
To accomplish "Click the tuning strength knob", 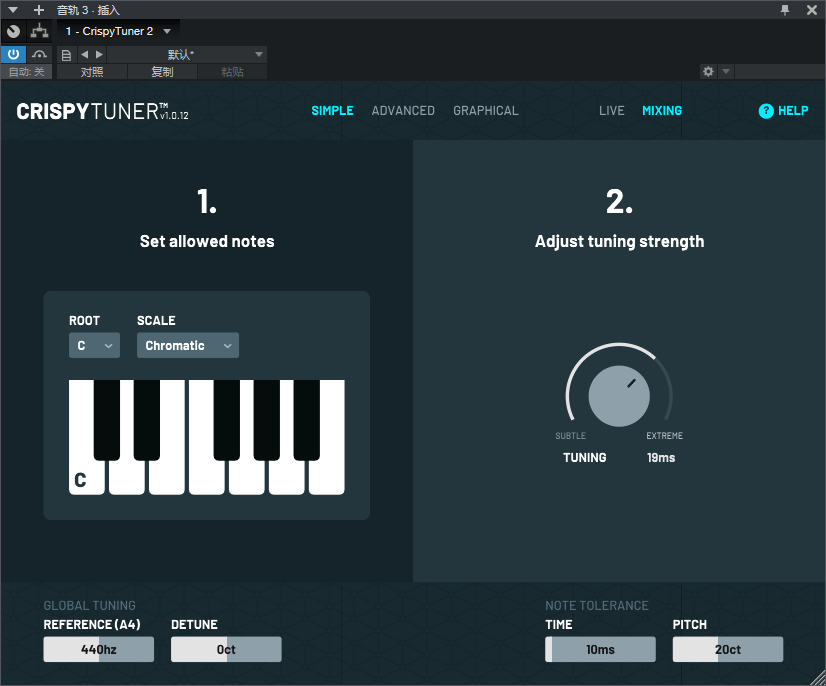I will pos(619,396).
